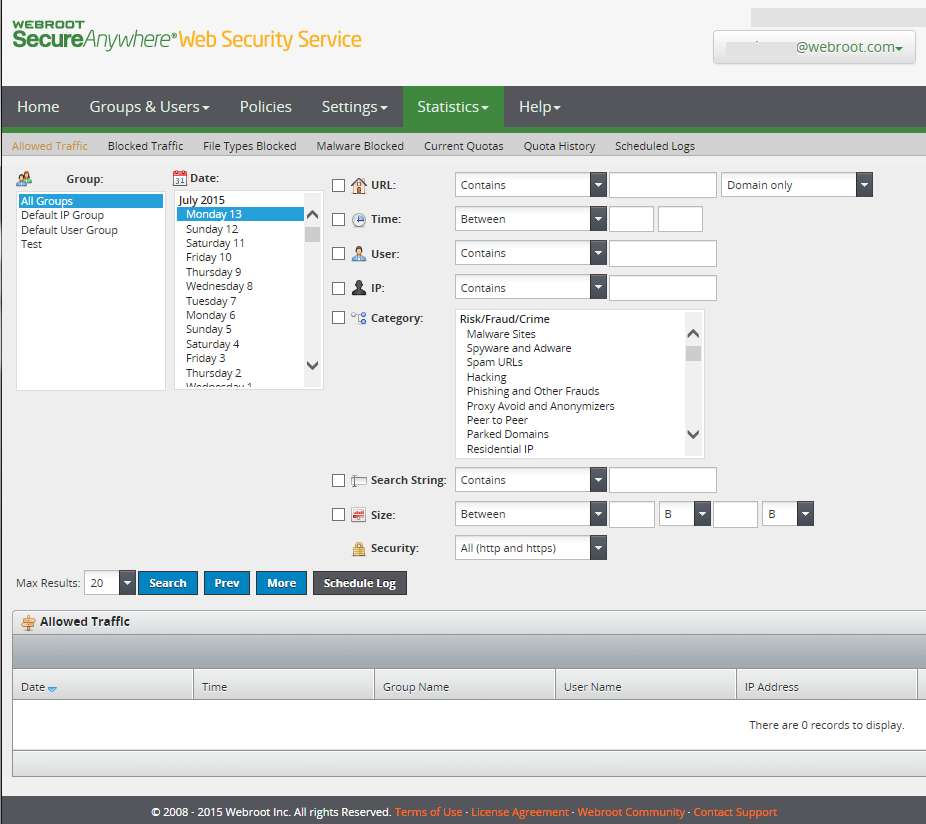This screenshot has width=926, height=824.
Task: Click the Schedule Log button
Action: [360, 583]
